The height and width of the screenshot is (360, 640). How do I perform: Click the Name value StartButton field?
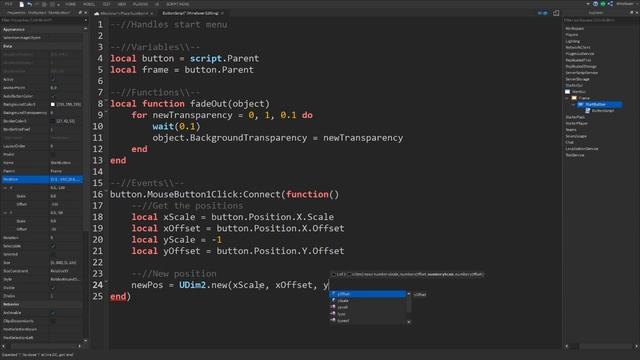(66, 163)
